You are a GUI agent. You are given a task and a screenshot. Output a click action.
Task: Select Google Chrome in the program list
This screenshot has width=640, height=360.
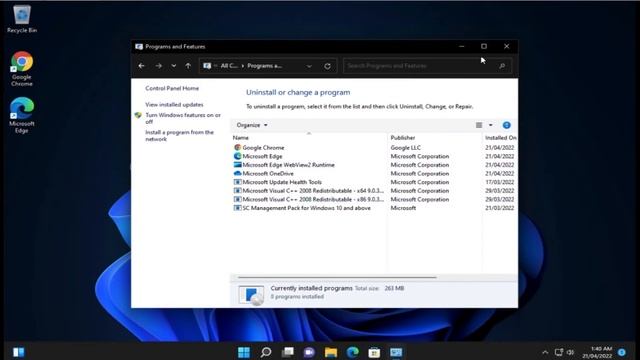(x=263, y=147)
